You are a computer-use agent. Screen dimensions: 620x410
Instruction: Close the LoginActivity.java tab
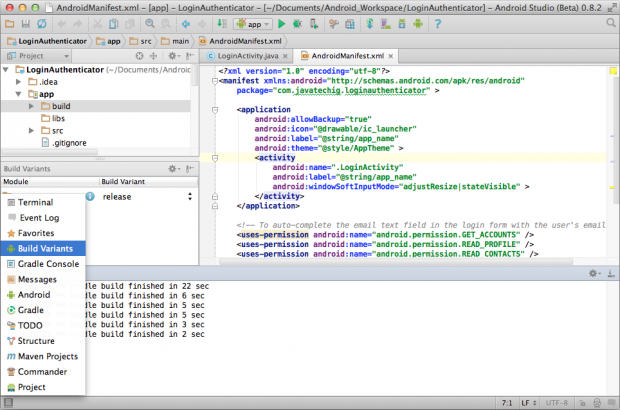285,56
